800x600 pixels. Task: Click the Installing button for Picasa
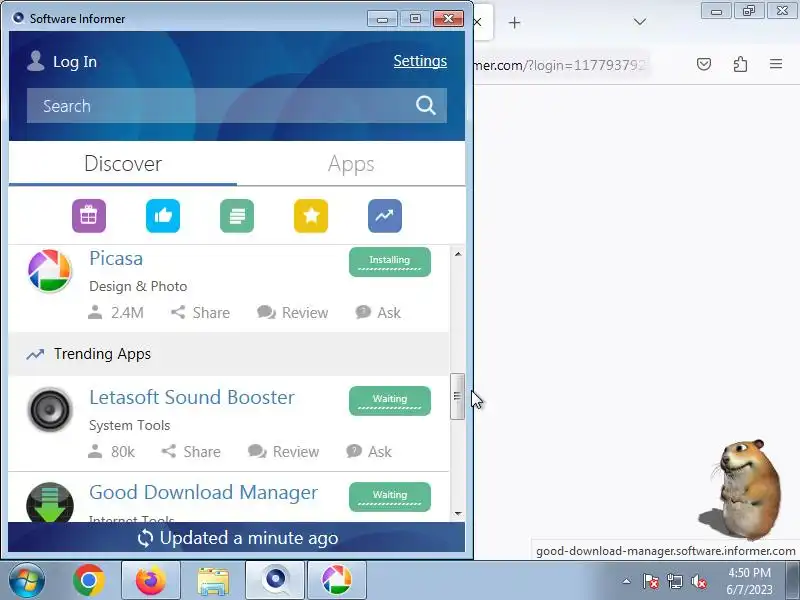tap(390, 262)
